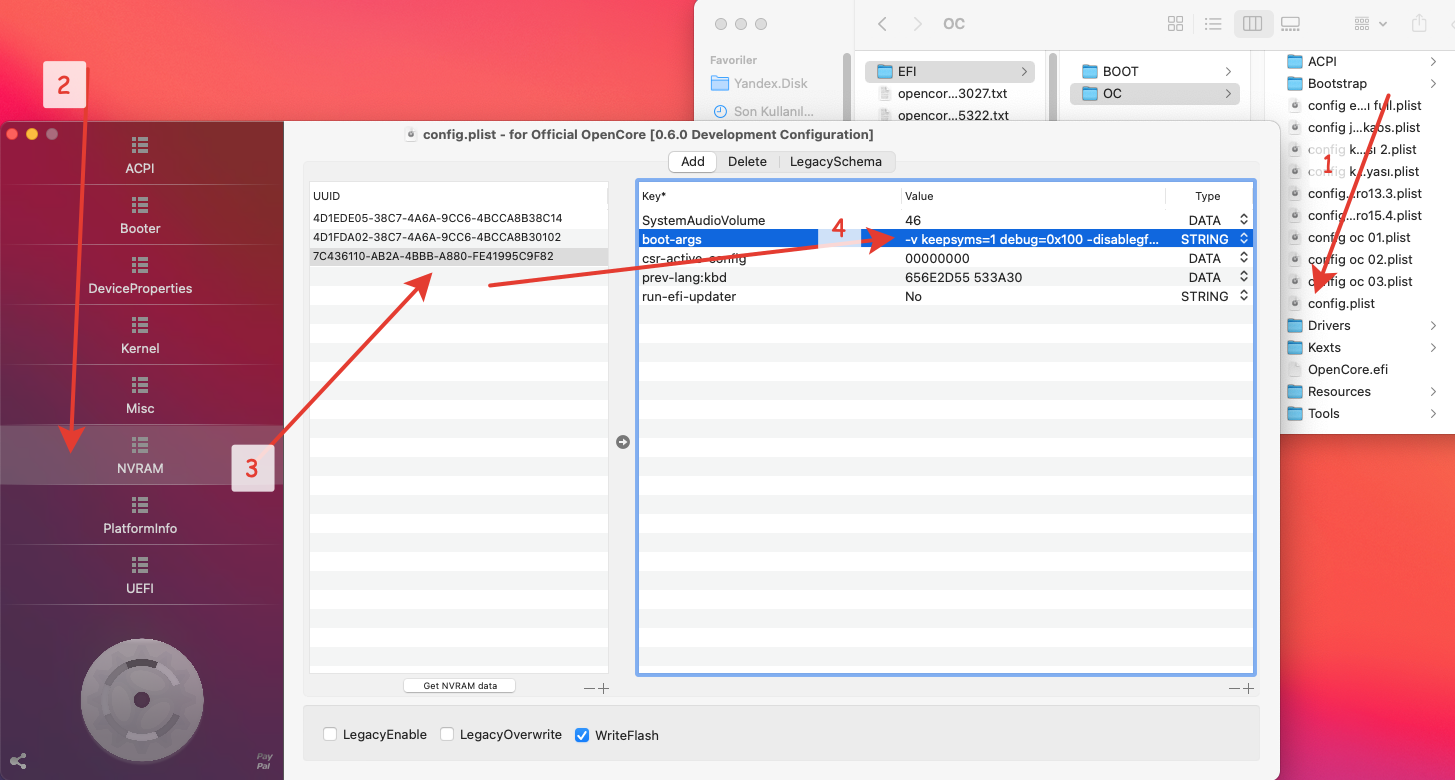
Task: Open Type dropdown for SystemAudioVolume row
Action: [x=1244, y=220]
